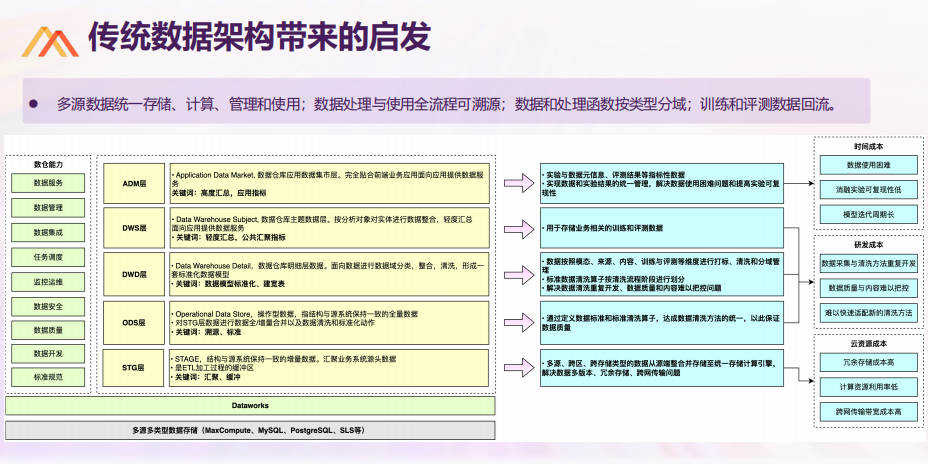
Task: Click the 模型迭代周期长 box
Action: click(x=869, y=214)
